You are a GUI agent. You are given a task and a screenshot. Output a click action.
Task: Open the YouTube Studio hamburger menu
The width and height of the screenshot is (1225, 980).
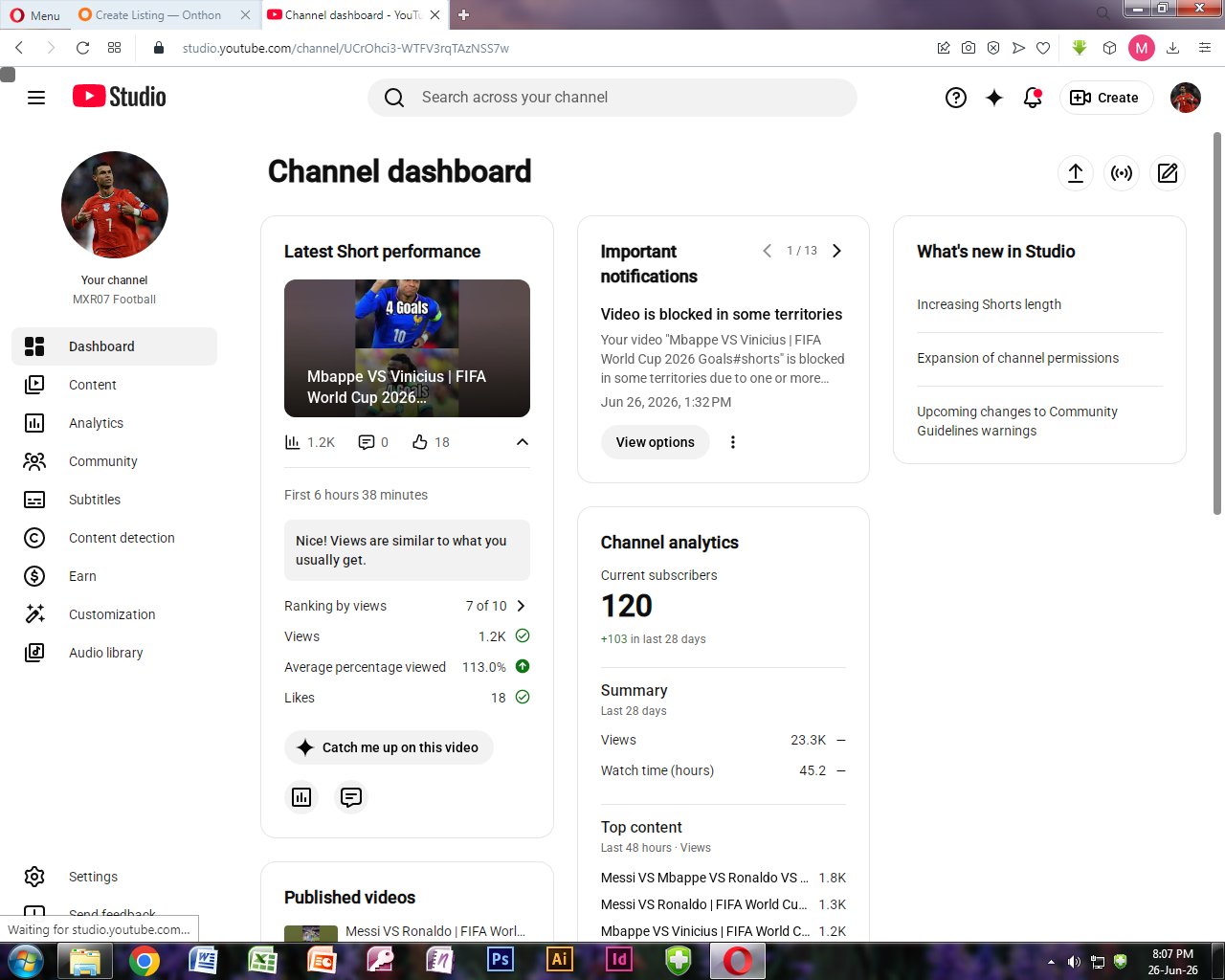[x=36, y=98]
